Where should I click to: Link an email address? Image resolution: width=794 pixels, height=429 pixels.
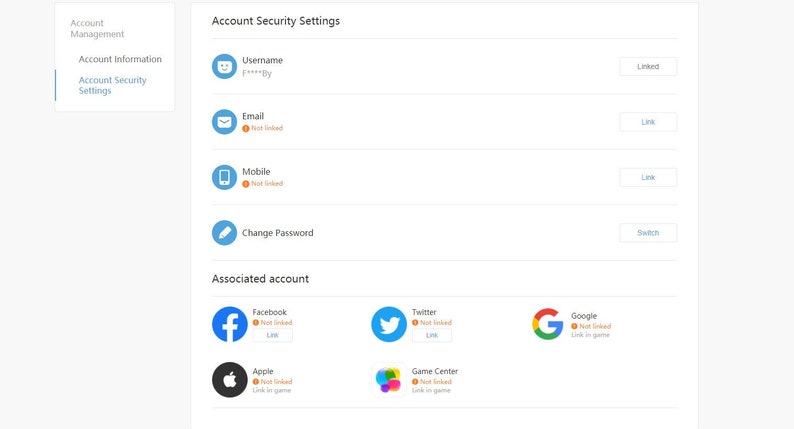(648, 122)
